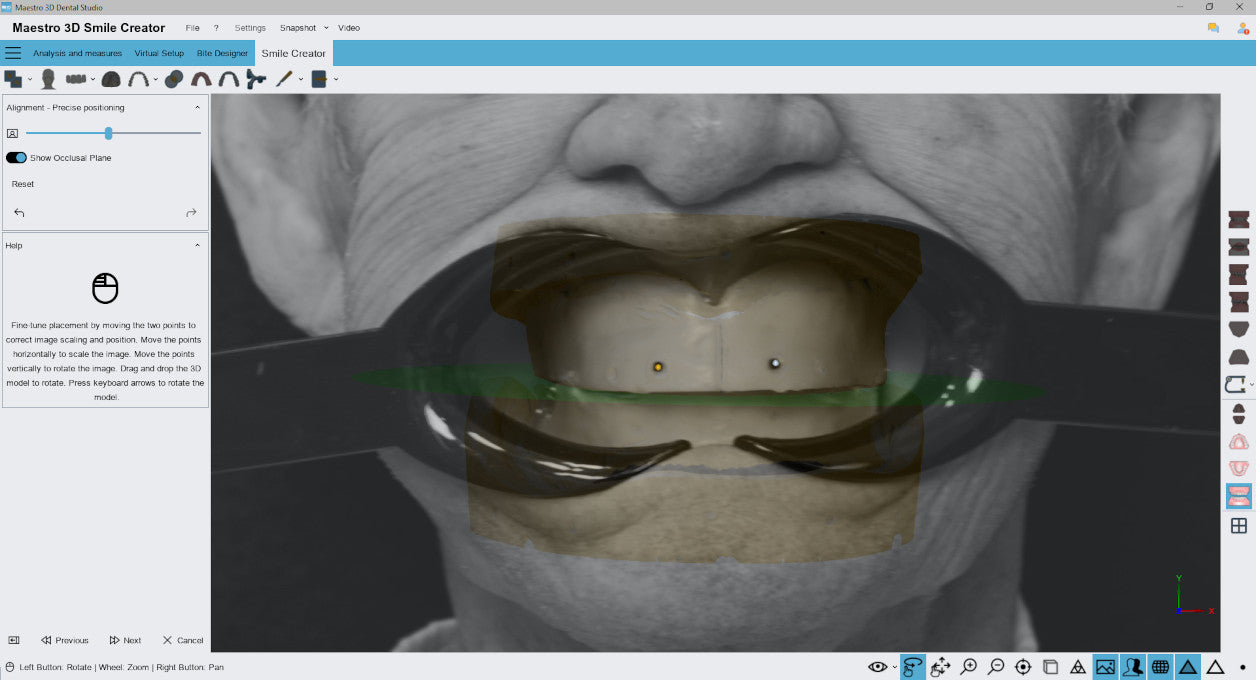Select the highlighted pink both-jaws view icon
This screenshot has height=680, width=1256.
1238,495
